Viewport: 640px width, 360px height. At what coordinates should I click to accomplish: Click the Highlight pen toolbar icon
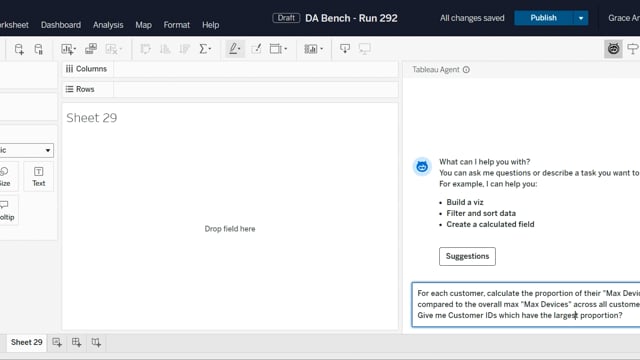pyautogui.click(x=234, y=49)
